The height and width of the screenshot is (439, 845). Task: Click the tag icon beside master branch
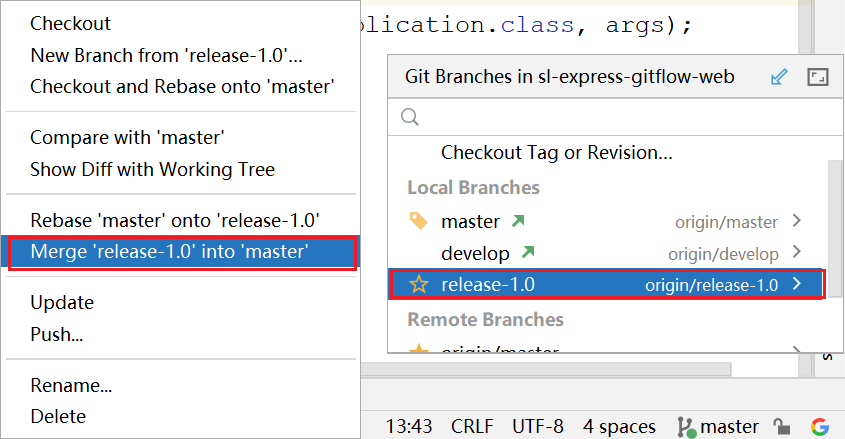[x=419, y=221]
